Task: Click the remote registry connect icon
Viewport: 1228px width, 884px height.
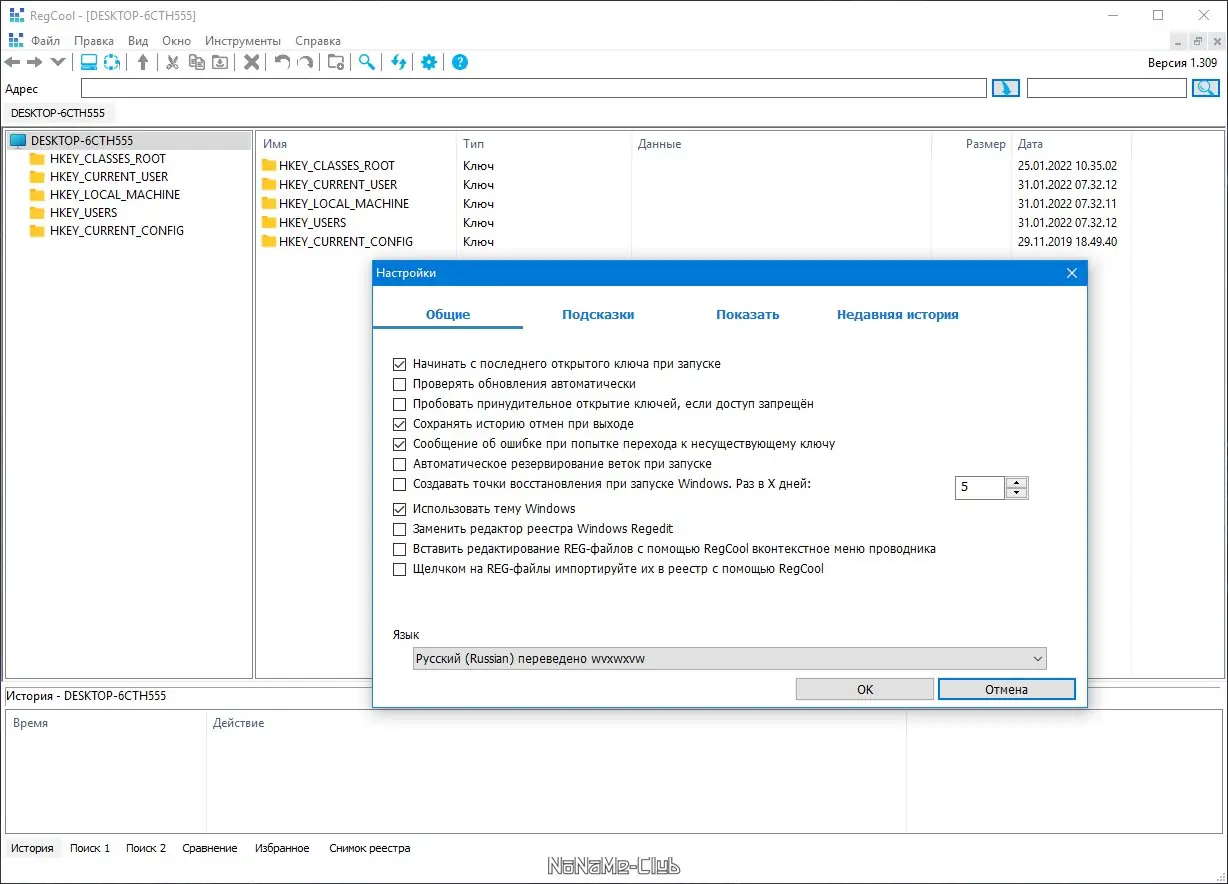Action: pos(112,62)
